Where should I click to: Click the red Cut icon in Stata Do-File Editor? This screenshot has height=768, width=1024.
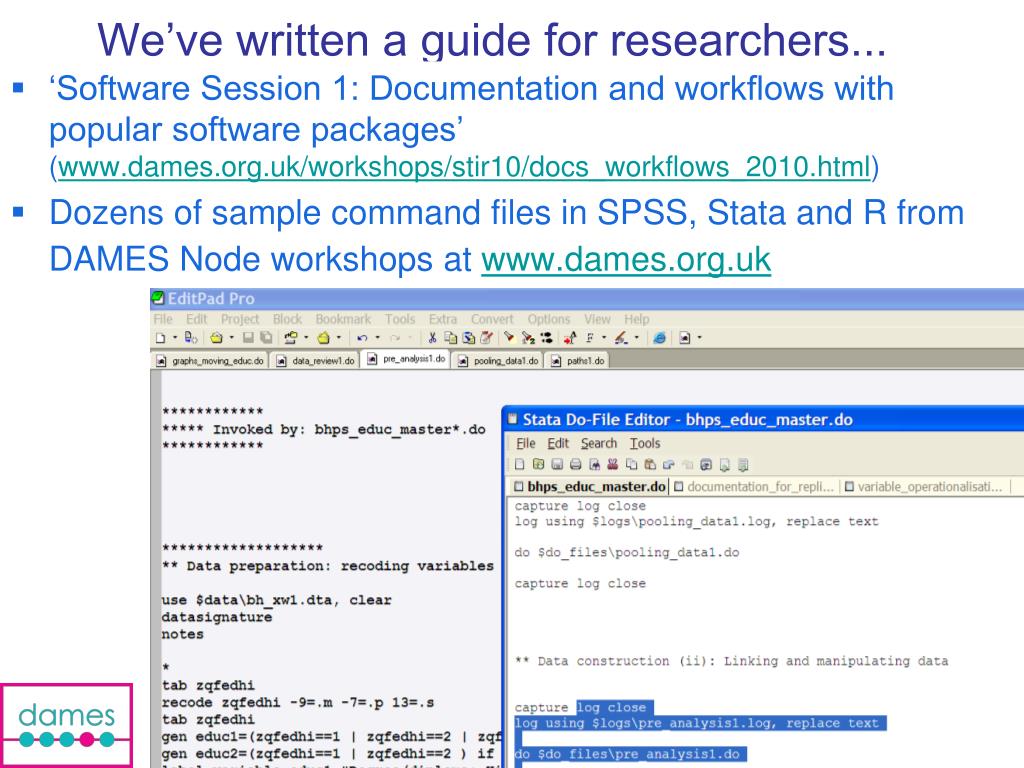tap(613, 464)
